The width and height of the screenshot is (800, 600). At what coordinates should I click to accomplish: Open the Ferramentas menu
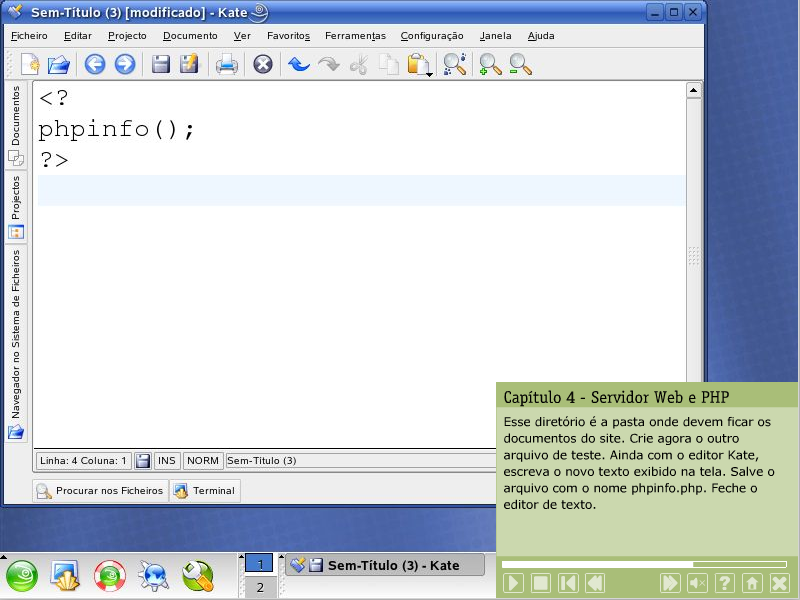(355, 35)
